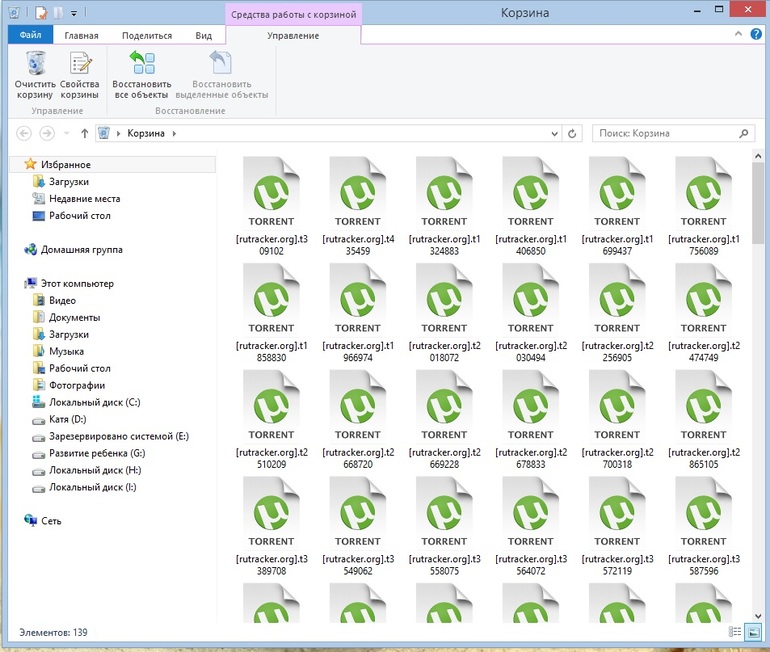The width and height of the screenshot is (770, 652).
Task: Open the Файл tab
Action: coord(30,35)
